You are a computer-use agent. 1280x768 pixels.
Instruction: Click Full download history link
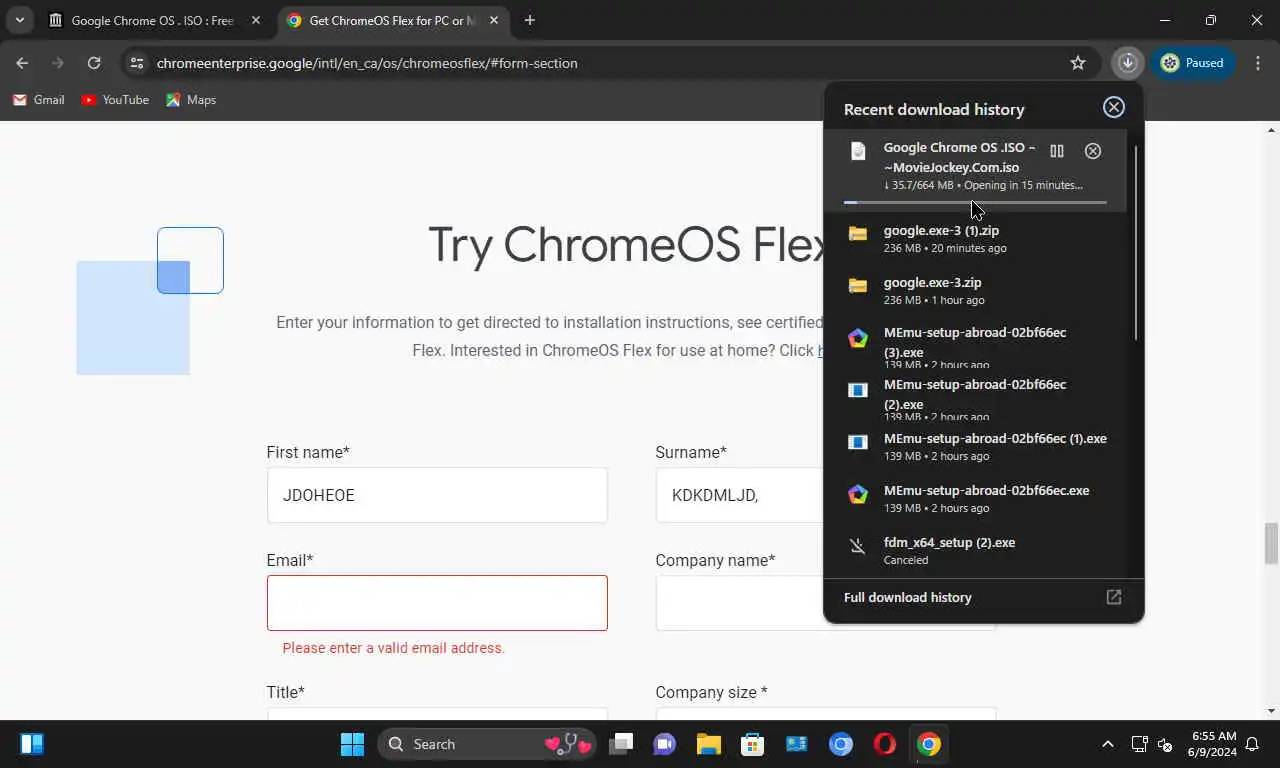pos(908,597)
